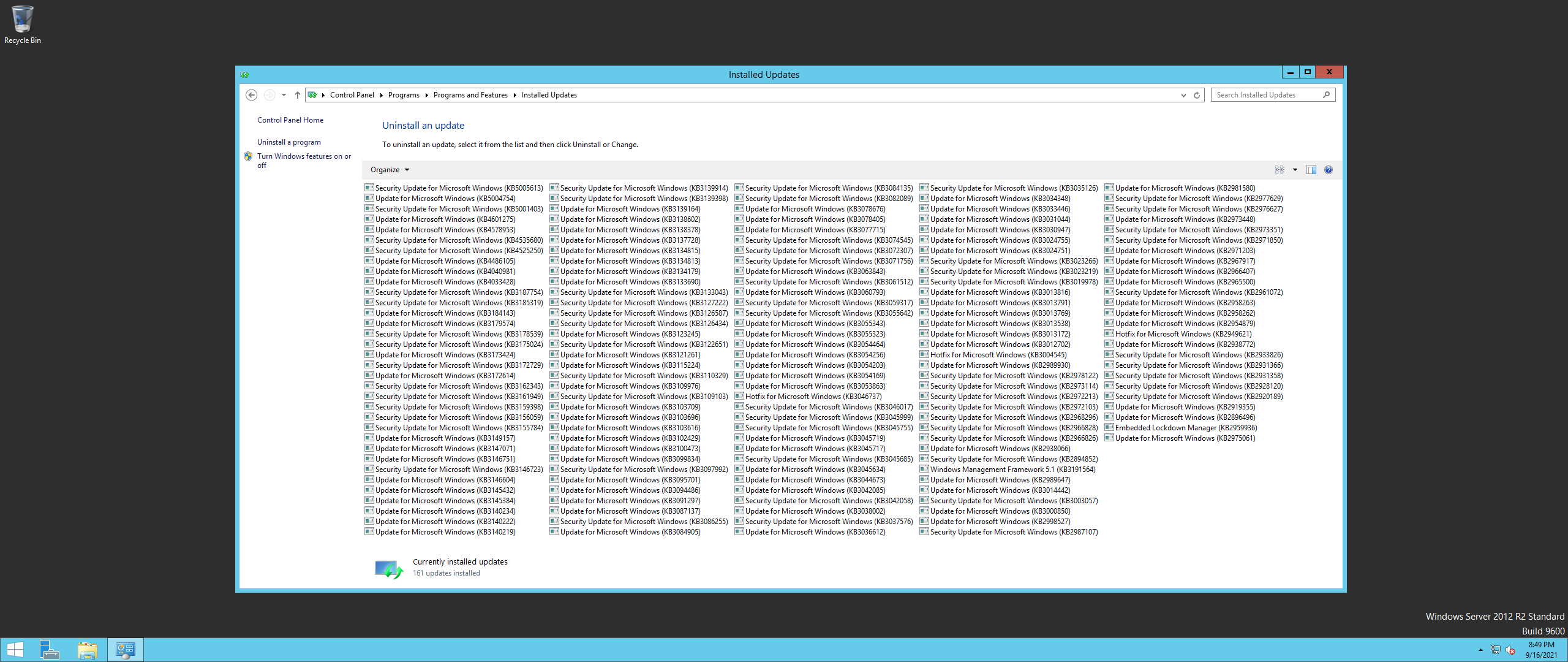Open the Recycle Bin desktop icon
Screen dimensions: 1568x662
coord(23,25)
